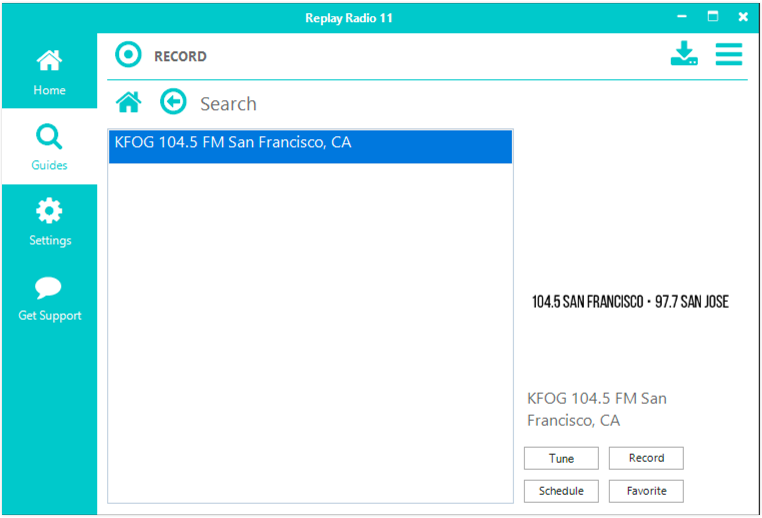
Task: Click the 104.5 San Francisco station logo
Action: pyautogui.click(x=630, y=302)
